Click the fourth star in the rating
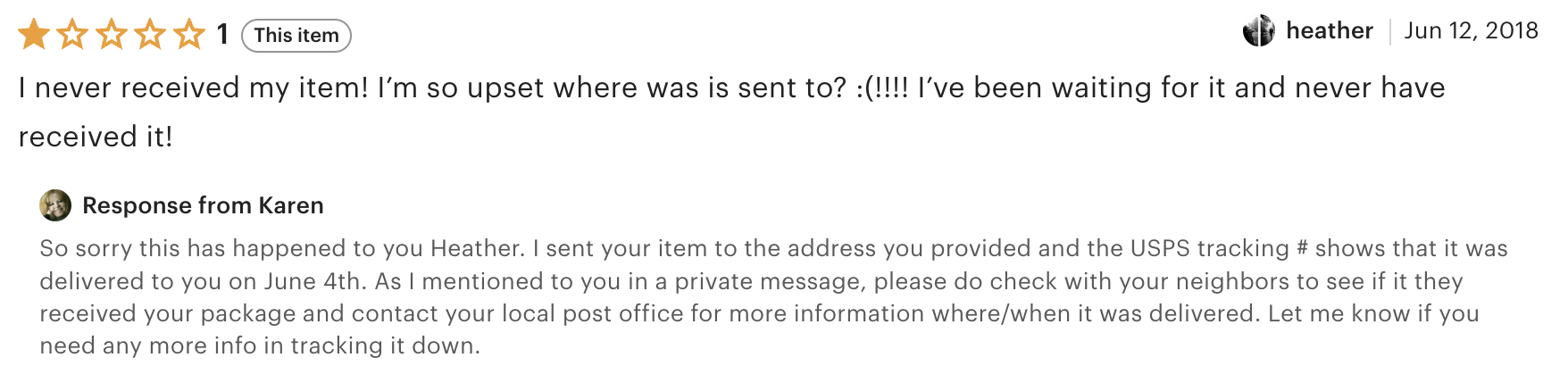 [150, 35]
